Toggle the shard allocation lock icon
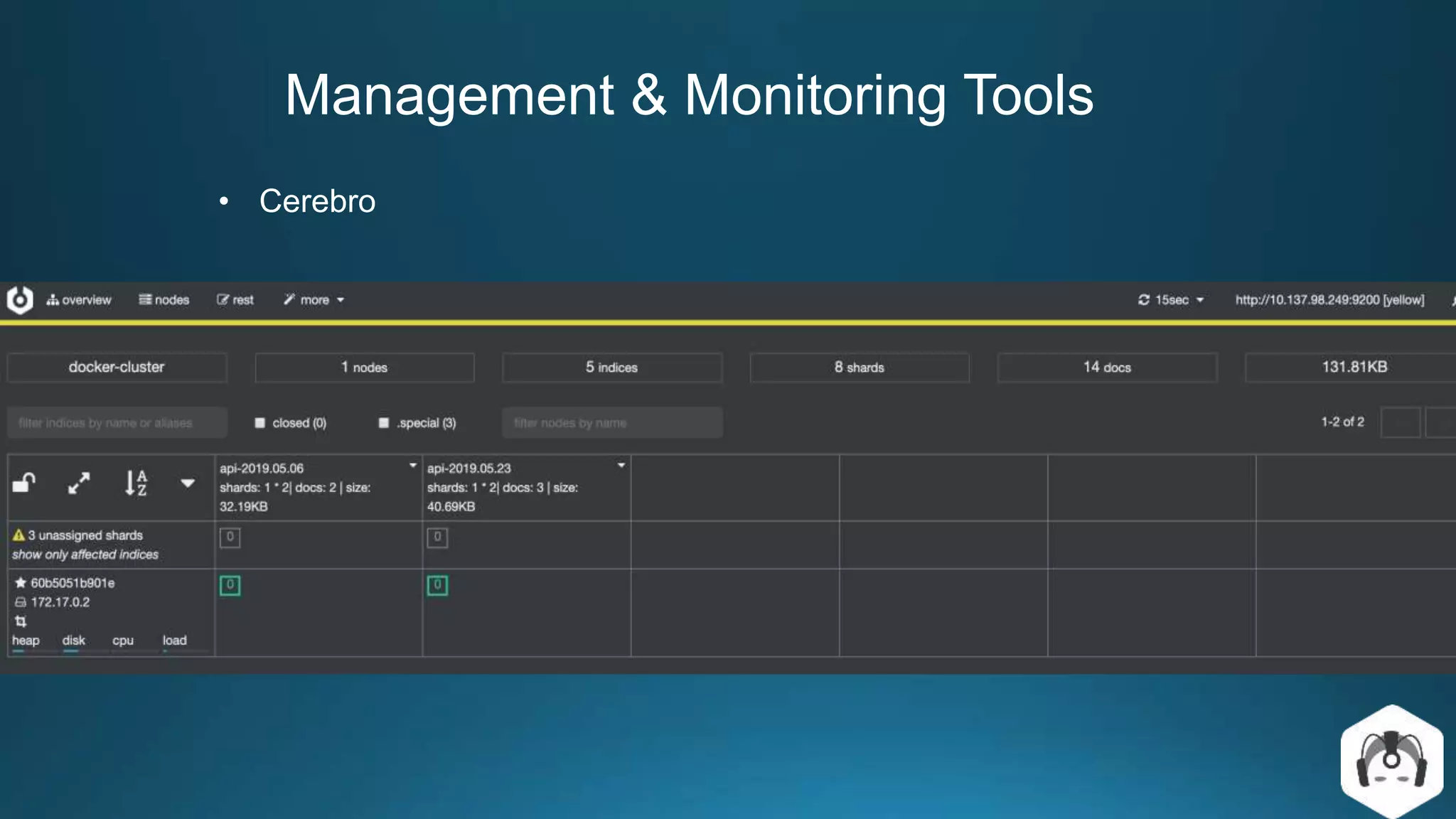This screenshot has height=819, width=1456. point(24,483)
